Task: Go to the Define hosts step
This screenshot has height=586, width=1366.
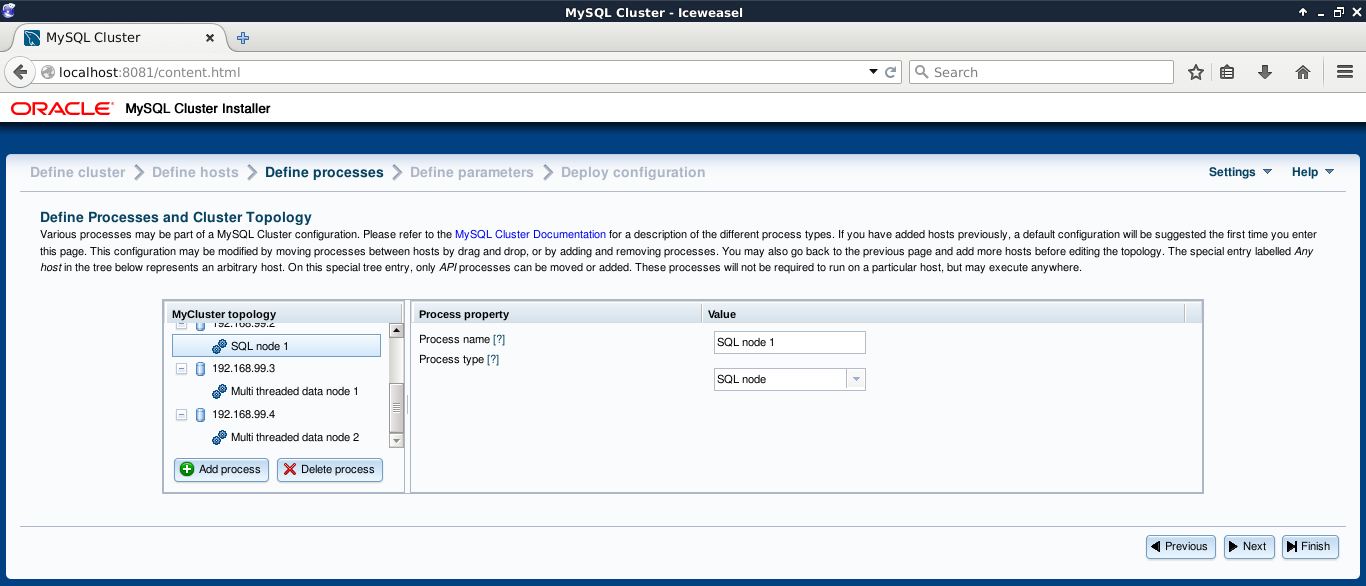Action: (195, 172)
